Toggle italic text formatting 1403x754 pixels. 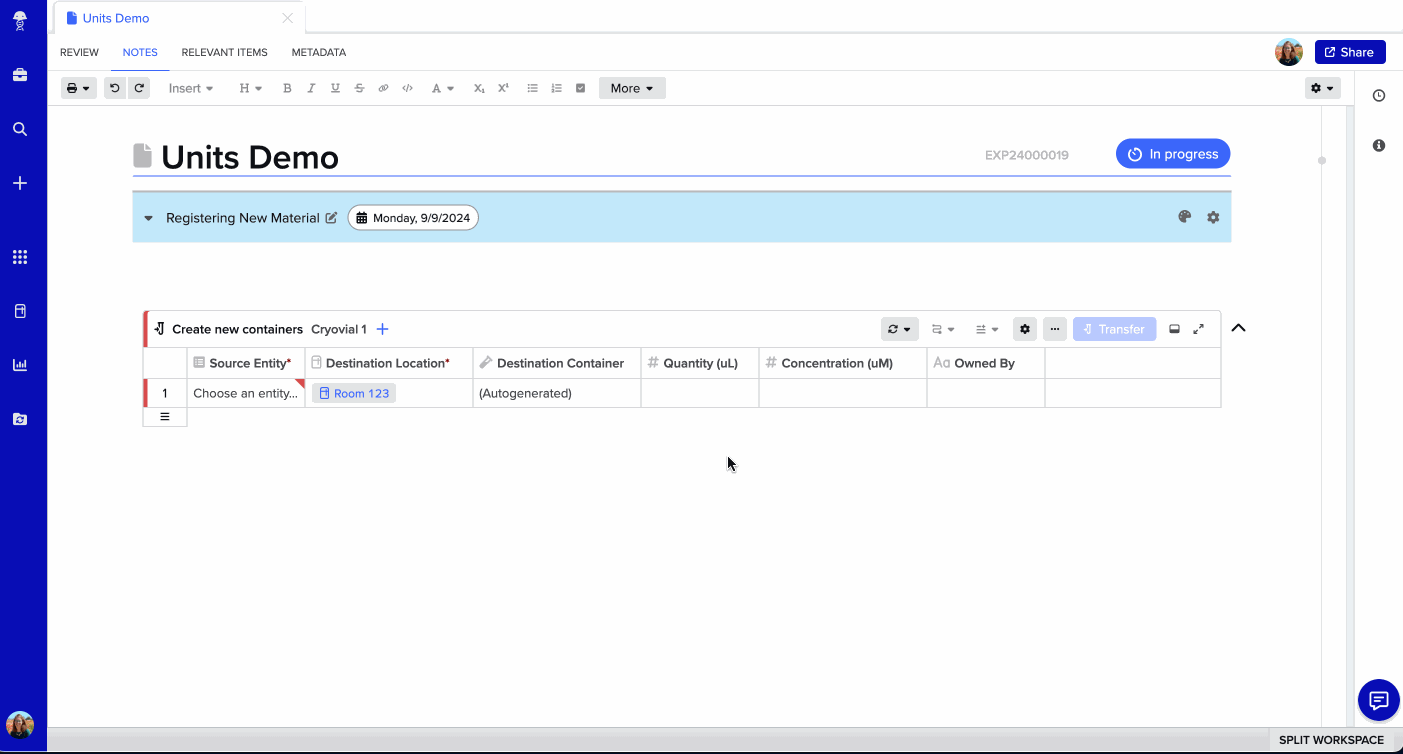tap(311, 88)
